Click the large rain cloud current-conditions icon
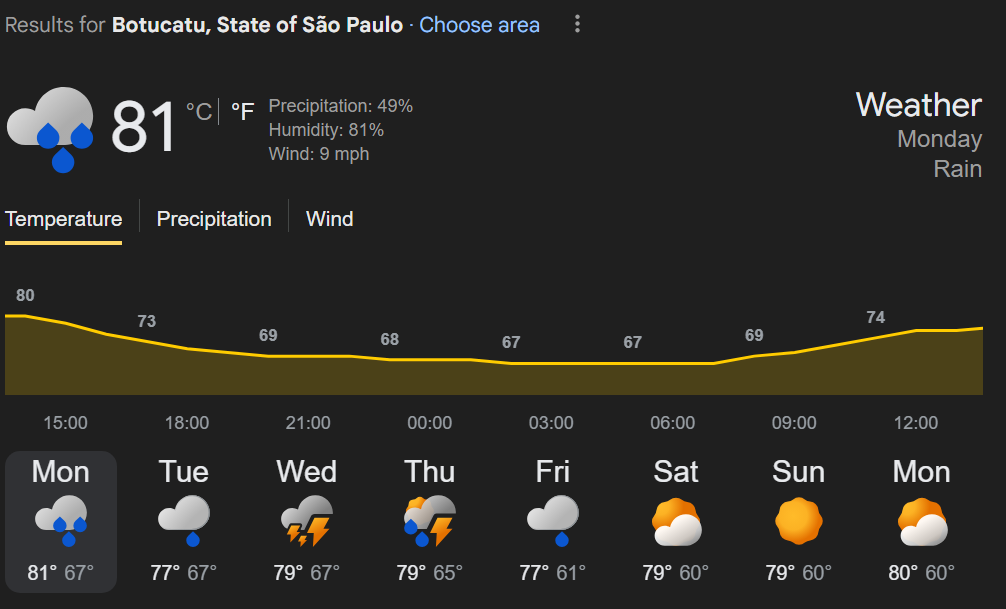The height and width of the screenshot is (609, 1006). tap(51, 128)
